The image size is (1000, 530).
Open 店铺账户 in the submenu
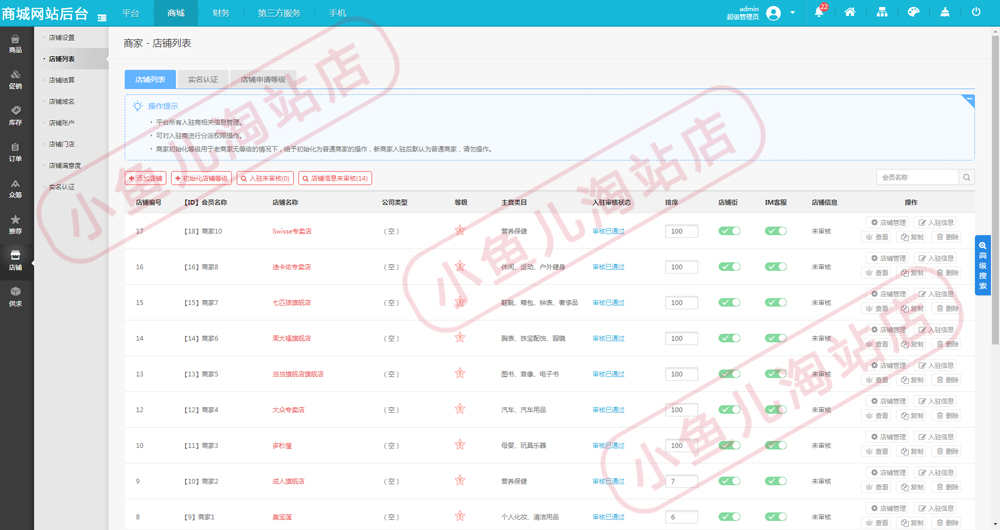(x=62, y=123)
